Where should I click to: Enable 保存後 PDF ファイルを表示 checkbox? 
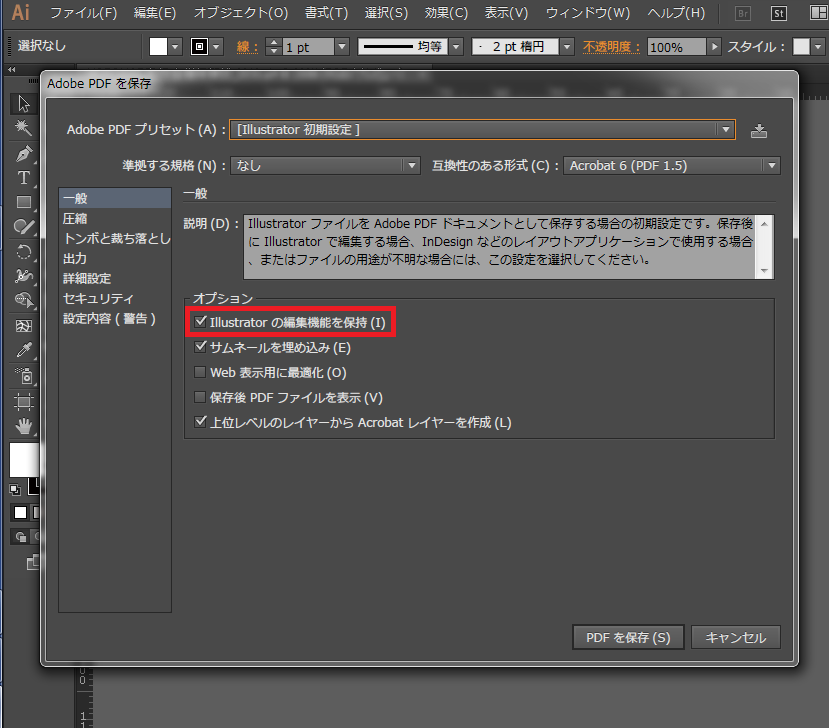200,397
